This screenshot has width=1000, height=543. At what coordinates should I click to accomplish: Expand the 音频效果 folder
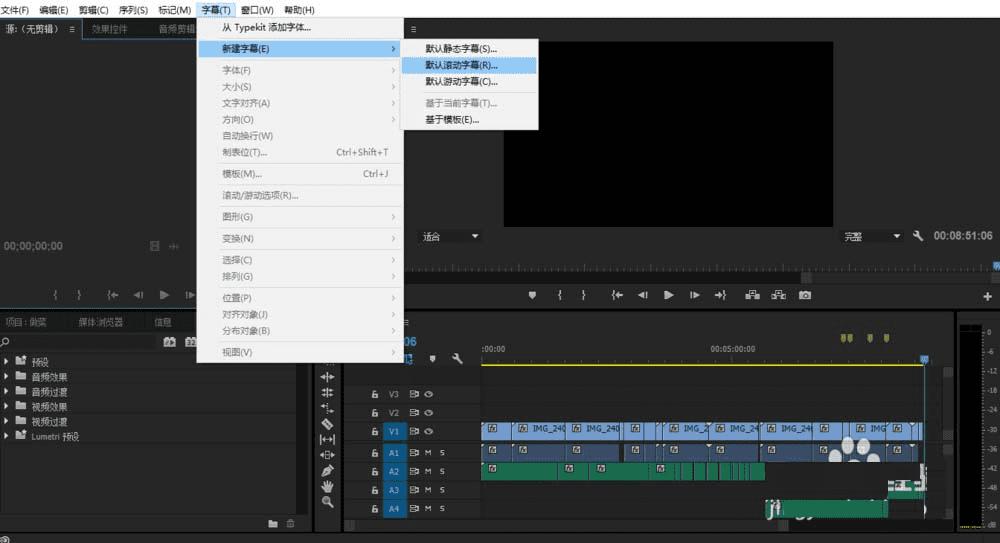[7, 377]
